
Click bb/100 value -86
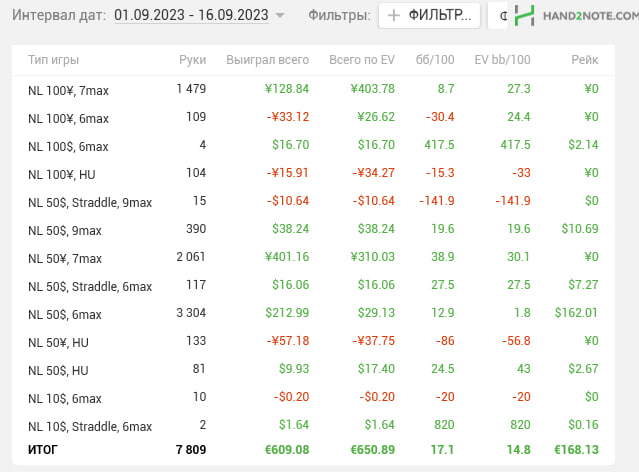(x=445, y=340)
